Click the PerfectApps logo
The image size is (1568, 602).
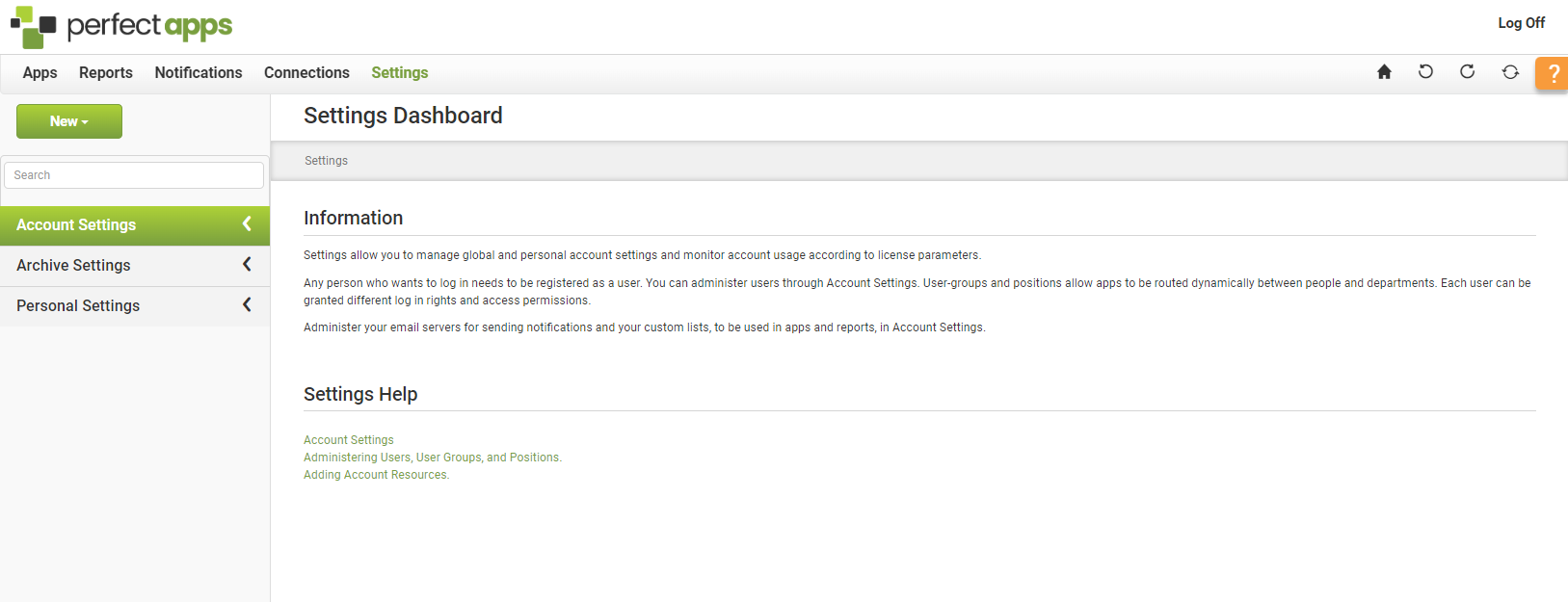[121, 26]
